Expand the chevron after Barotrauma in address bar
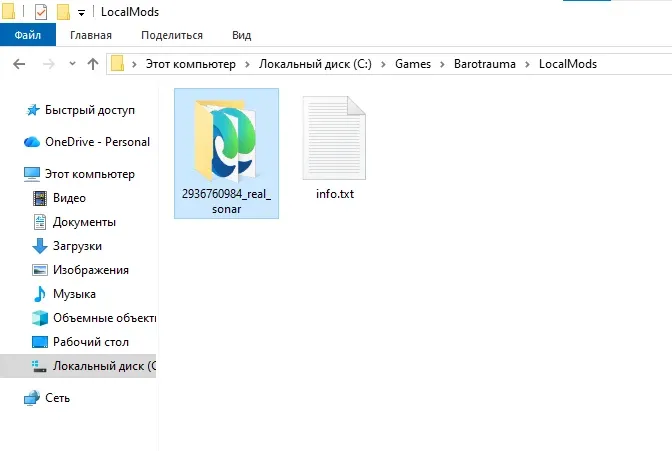The height and width of the screenshot is (451, 672). 530,64
